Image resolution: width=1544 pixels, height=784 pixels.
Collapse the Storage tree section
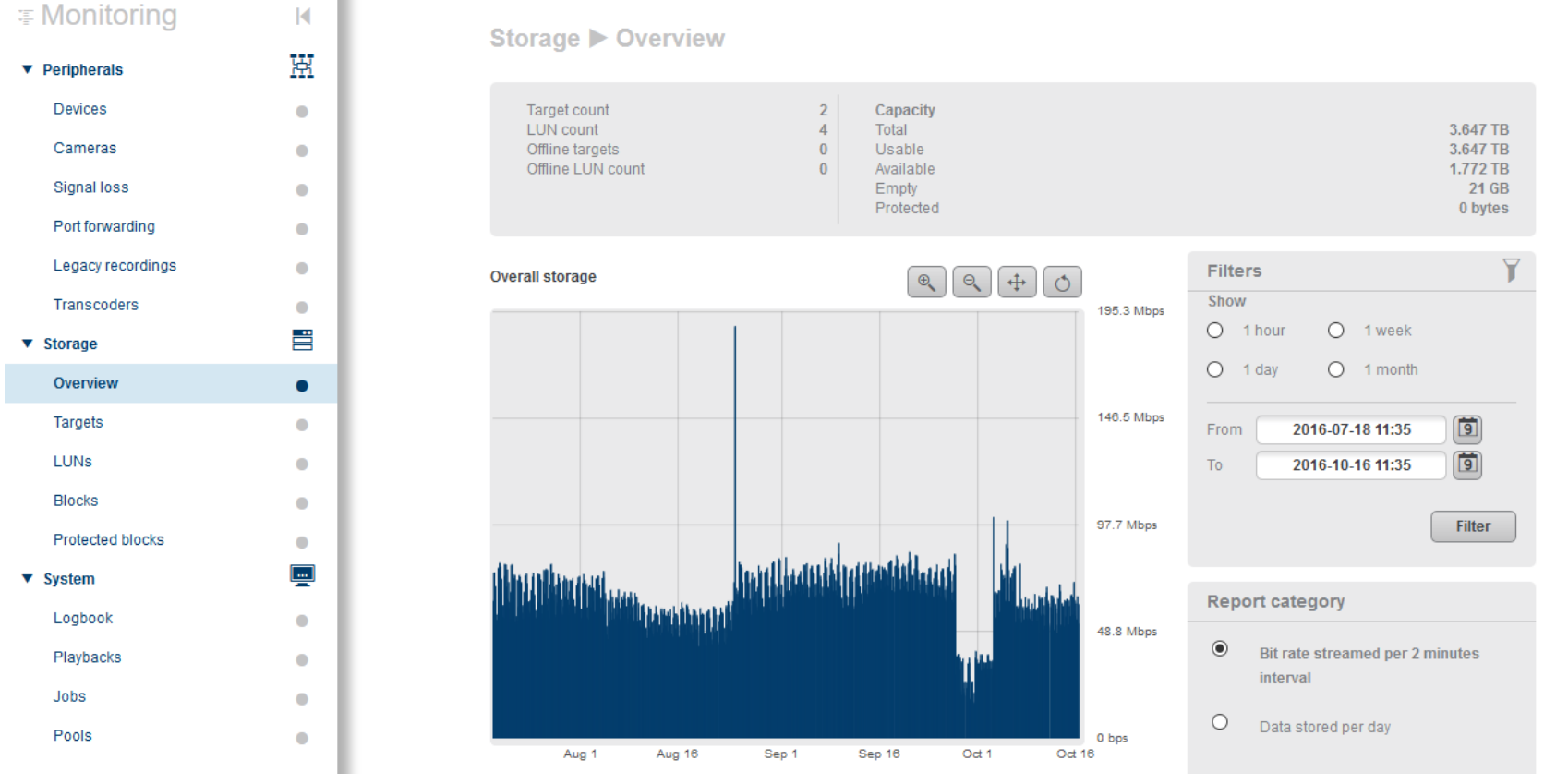28,344
